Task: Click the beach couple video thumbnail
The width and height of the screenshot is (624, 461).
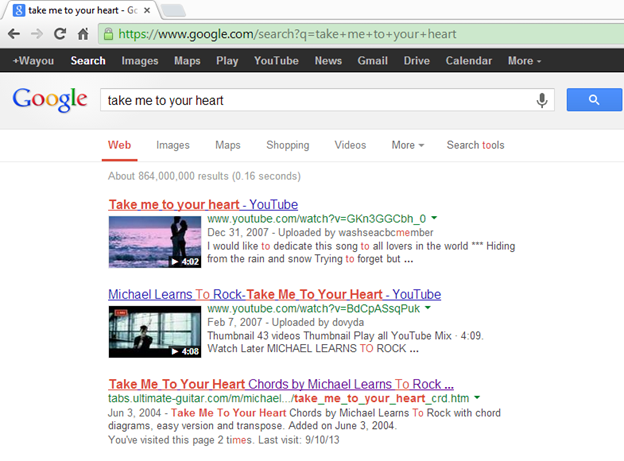Action: (x=155, y=242)
